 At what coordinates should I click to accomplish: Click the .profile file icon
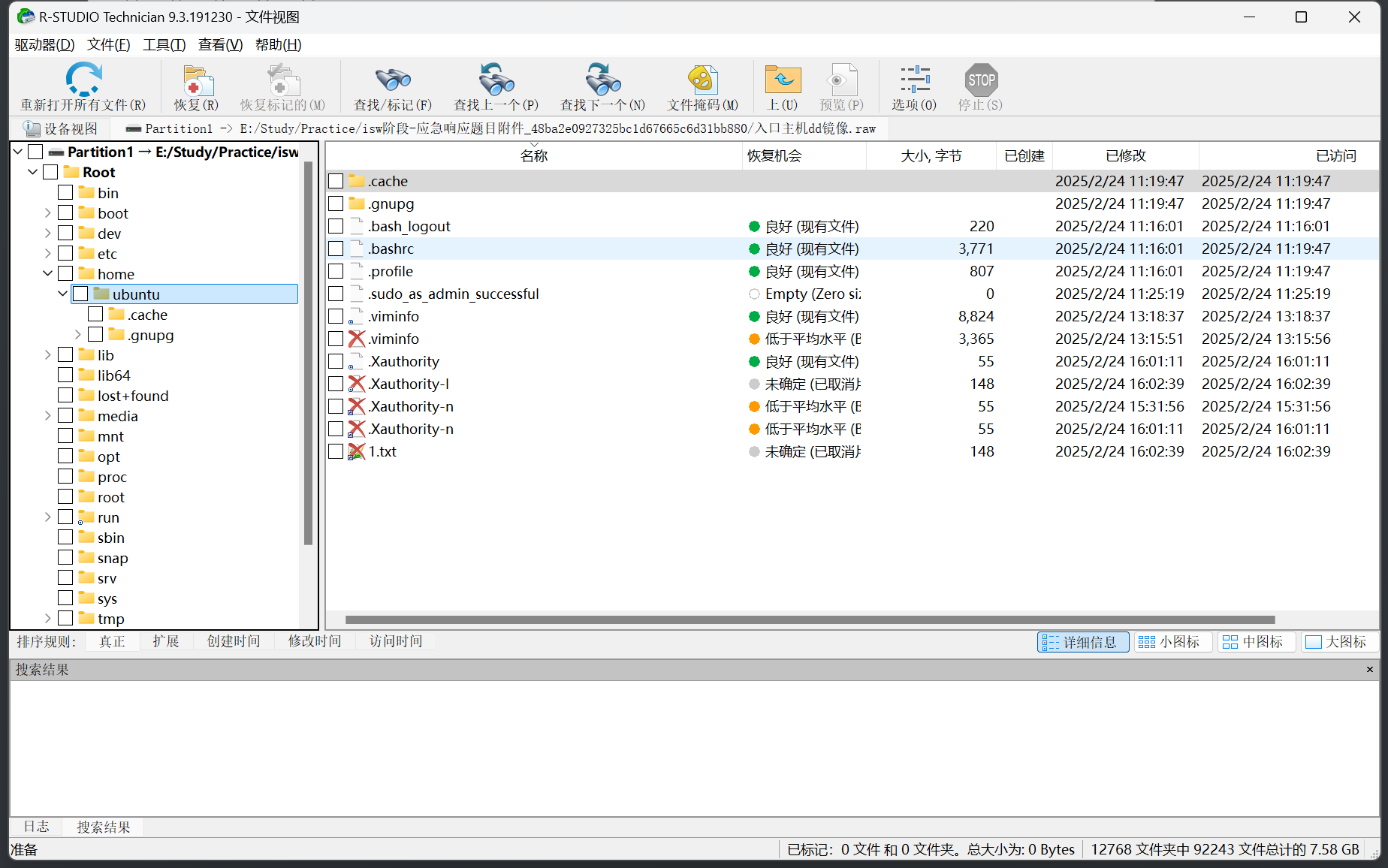point(357,271)
